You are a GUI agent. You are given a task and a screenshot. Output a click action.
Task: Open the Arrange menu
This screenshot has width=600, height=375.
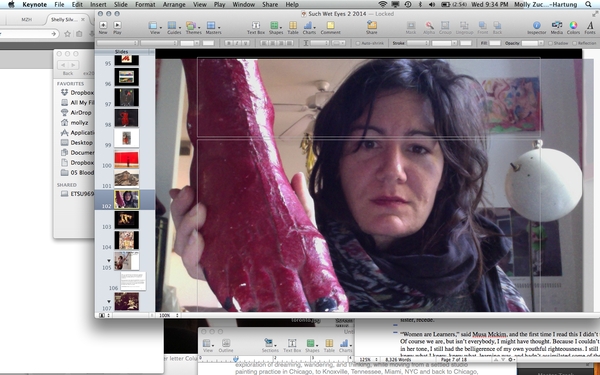[x=174, y=5]
